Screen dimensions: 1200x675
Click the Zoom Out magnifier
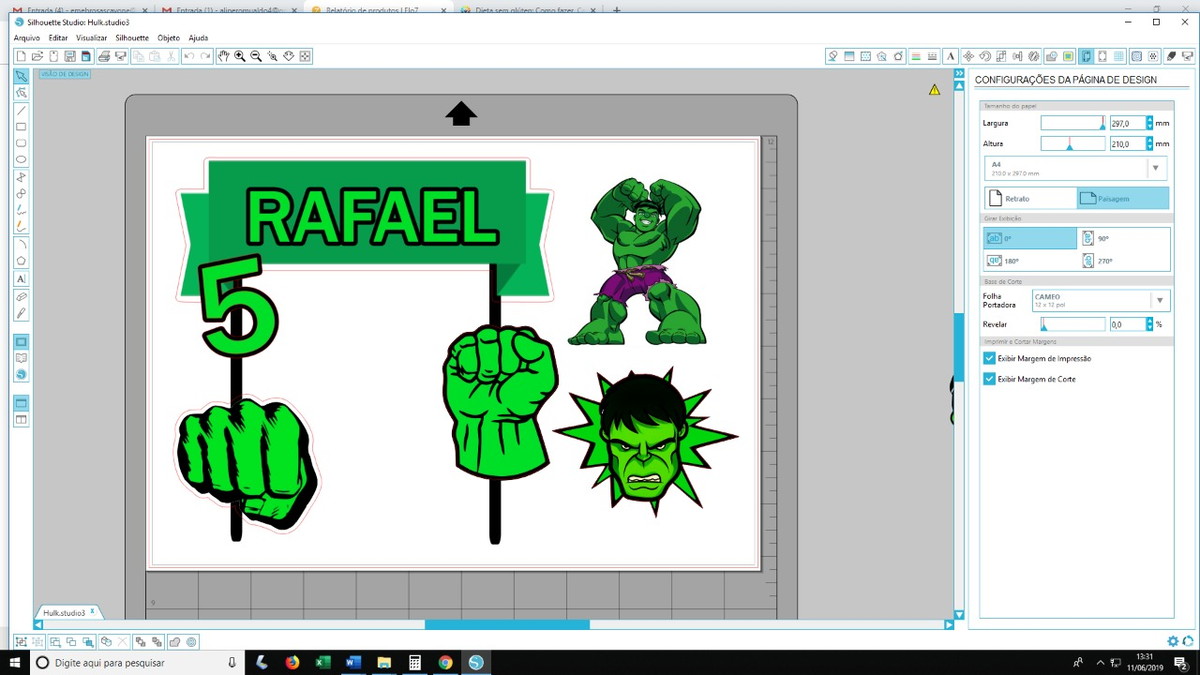(256, 56)
